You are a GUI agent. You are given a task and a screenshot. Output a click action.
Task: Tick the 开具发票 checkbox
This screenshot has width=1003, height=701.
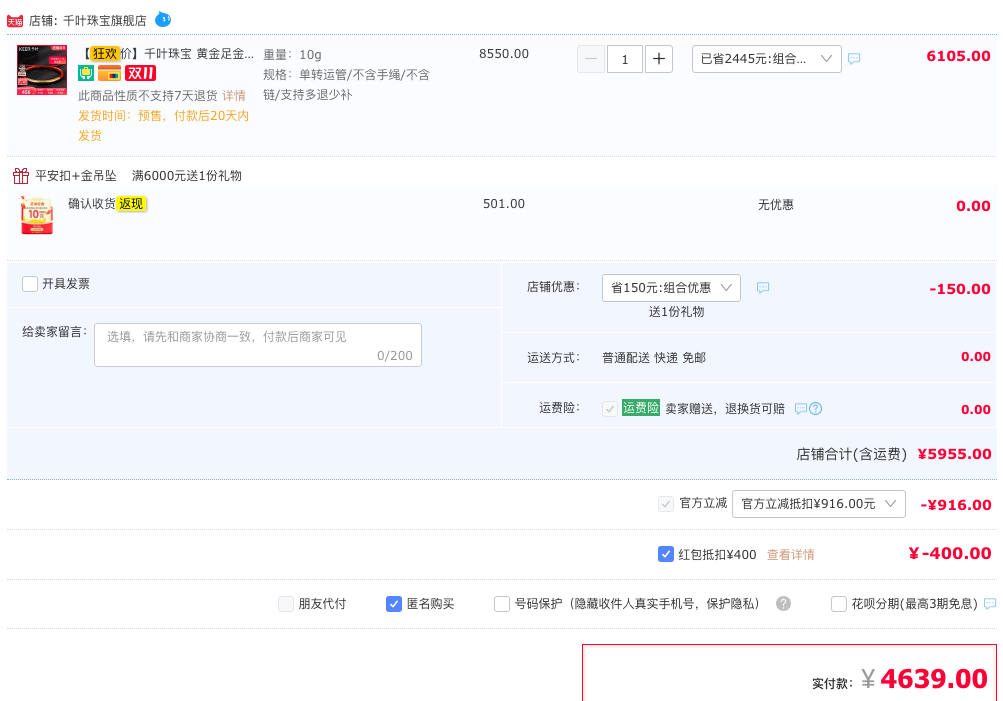click(x=30, y=284)
